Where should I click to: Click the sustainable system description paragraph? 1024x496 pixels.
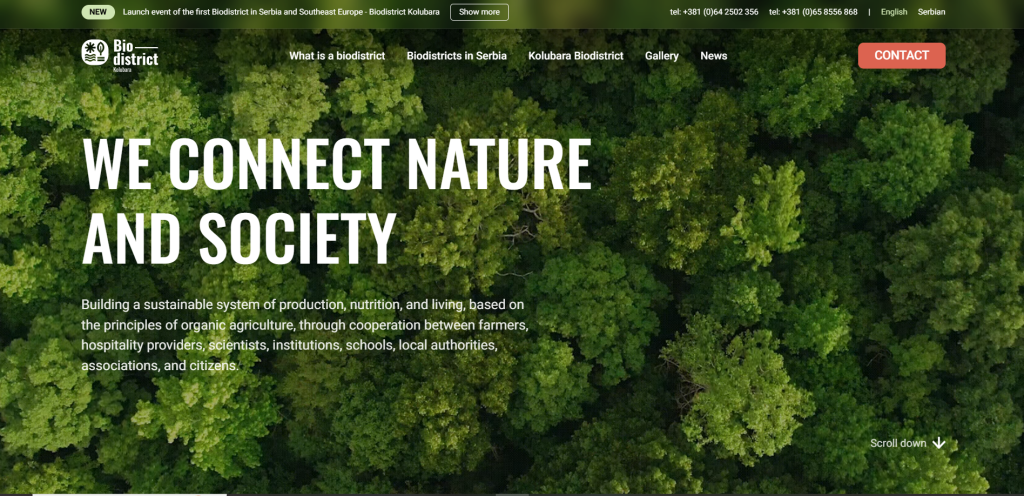304,335
